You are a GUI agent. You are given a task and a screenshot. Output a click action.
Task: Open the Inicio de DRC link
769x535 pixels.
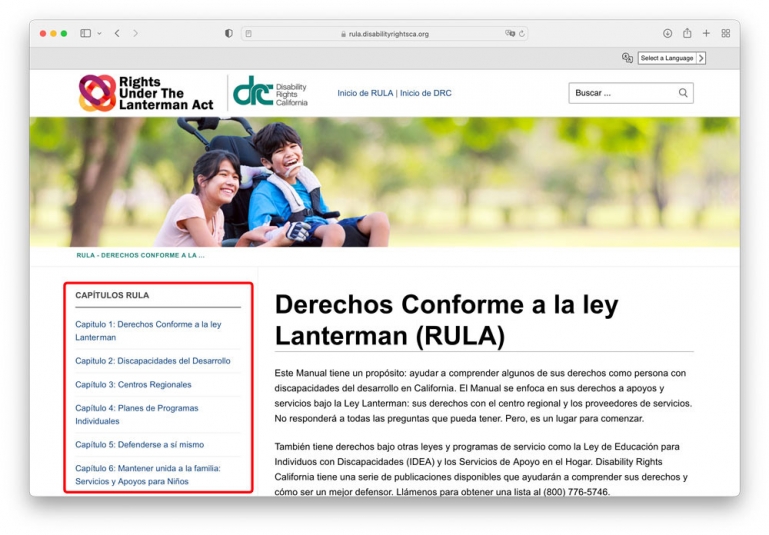(426, 93)
